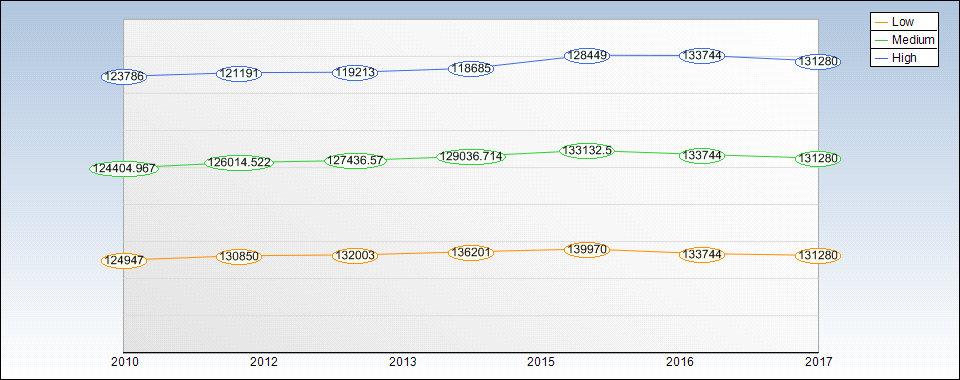Image resolution: width=960 pixels, height=380 pixels.
Task: Pick the orange Low series 133744 label
Action: tap(702, 254)
